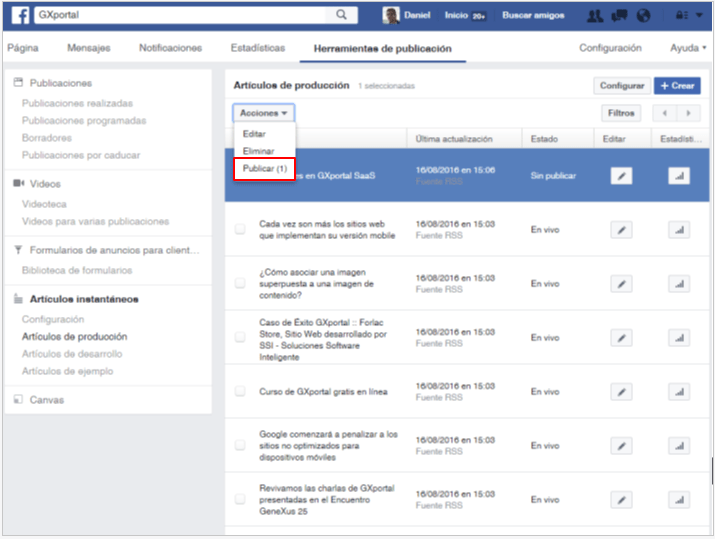Screen dimensions: 715x539
Task: Open the notifications globe icon
Action: point(643,16)
